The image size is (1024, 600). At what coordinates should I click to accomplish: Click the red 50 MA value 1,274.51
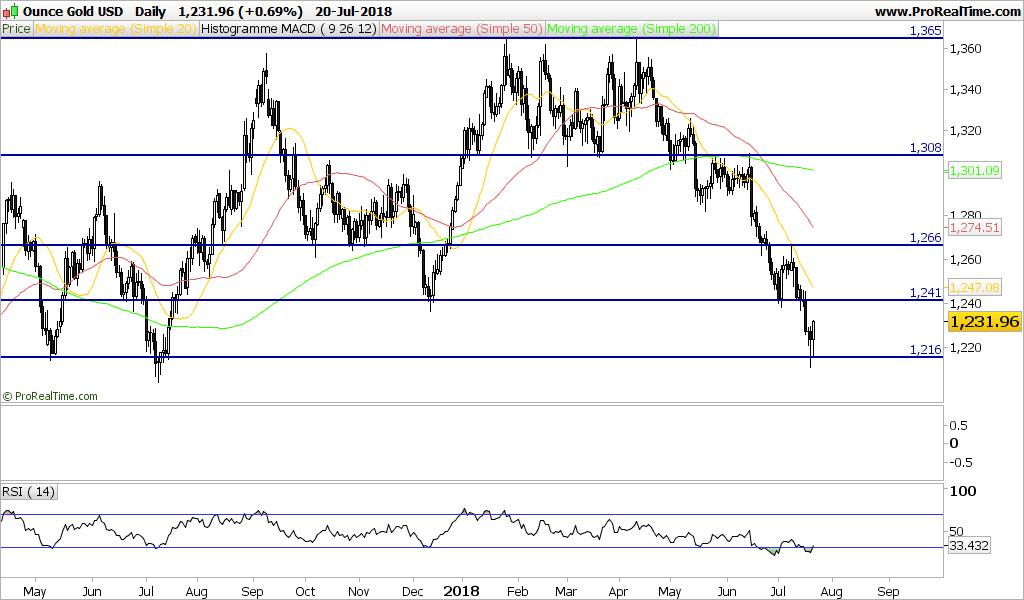point(974,228)
